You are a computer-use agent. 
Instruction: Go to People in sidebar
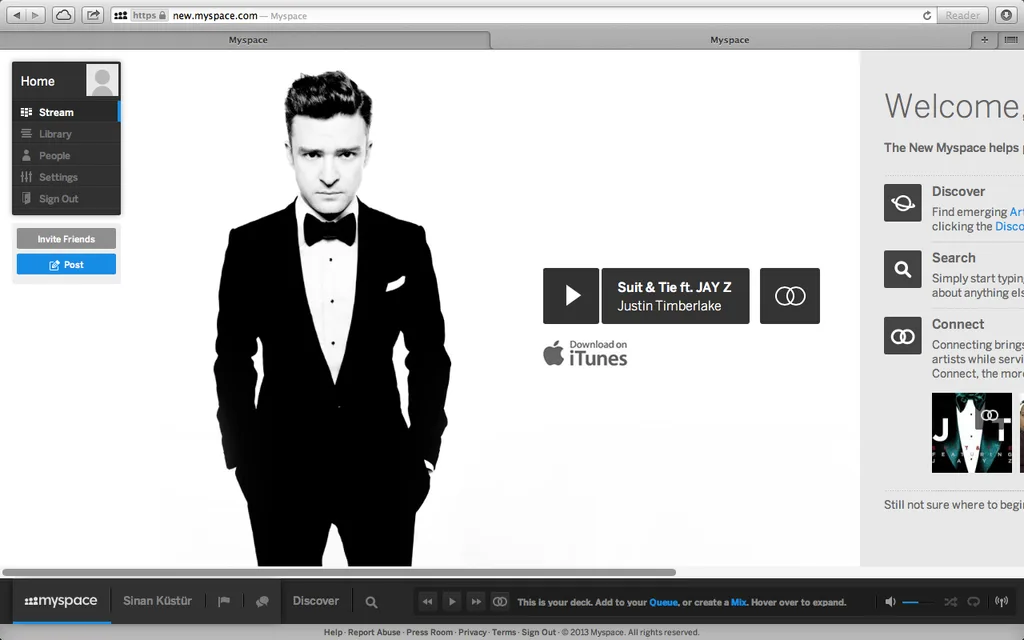[66, 155]
